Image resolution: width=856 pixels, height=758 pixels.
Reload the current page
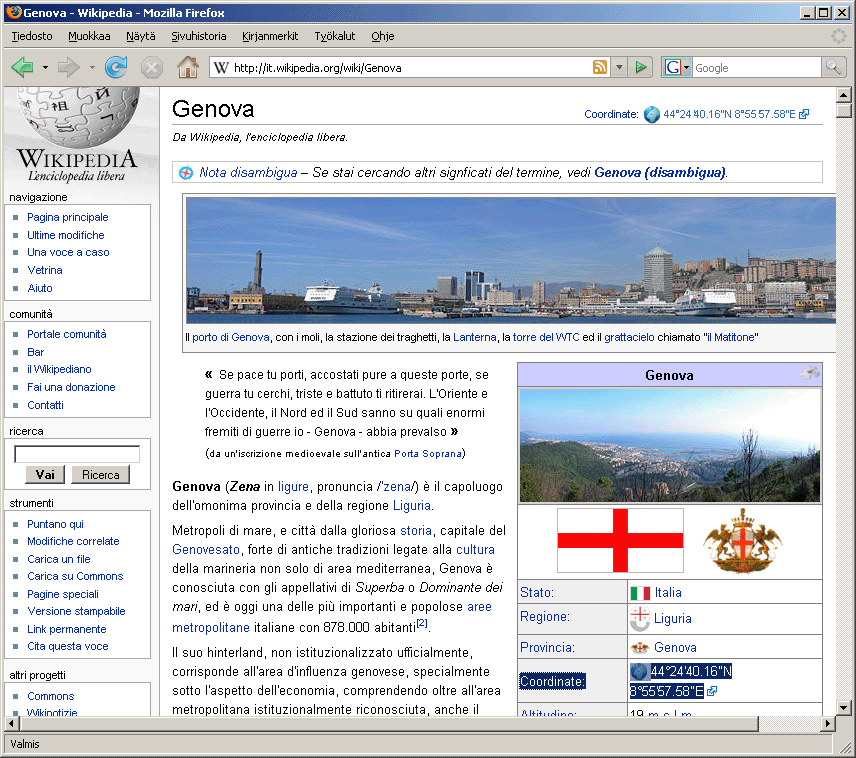coord(116,67)
